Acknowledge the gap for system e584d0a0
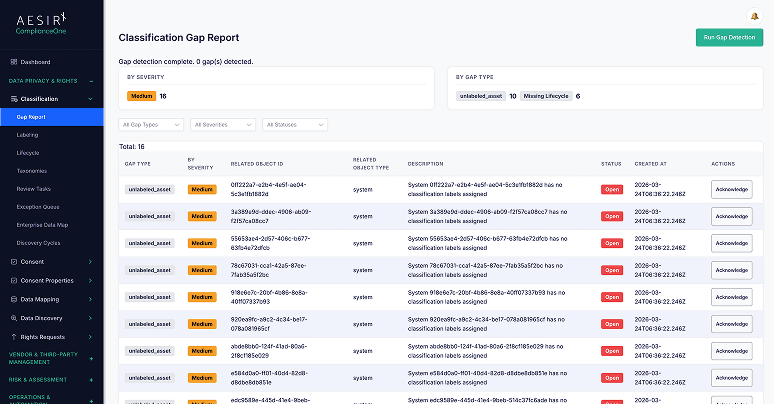This screenshot has width=774, height=404. (732, 378)
